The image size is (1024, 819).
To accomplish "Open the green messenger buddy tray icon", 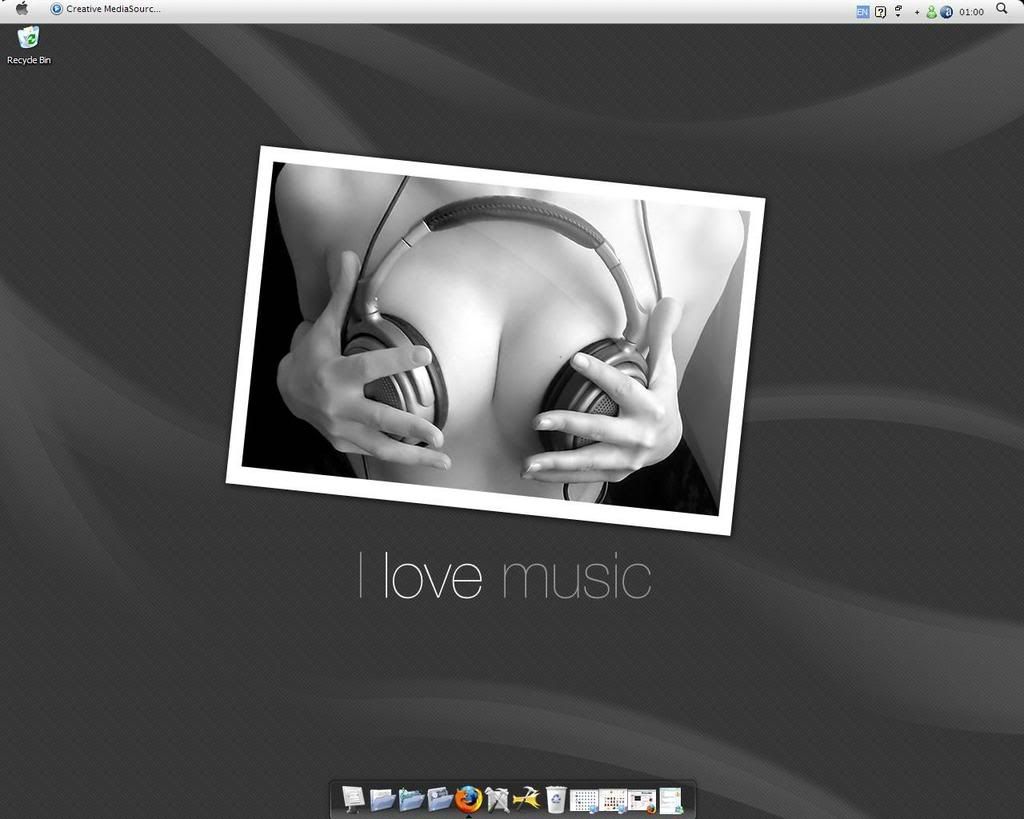I will tap(931, 12).
